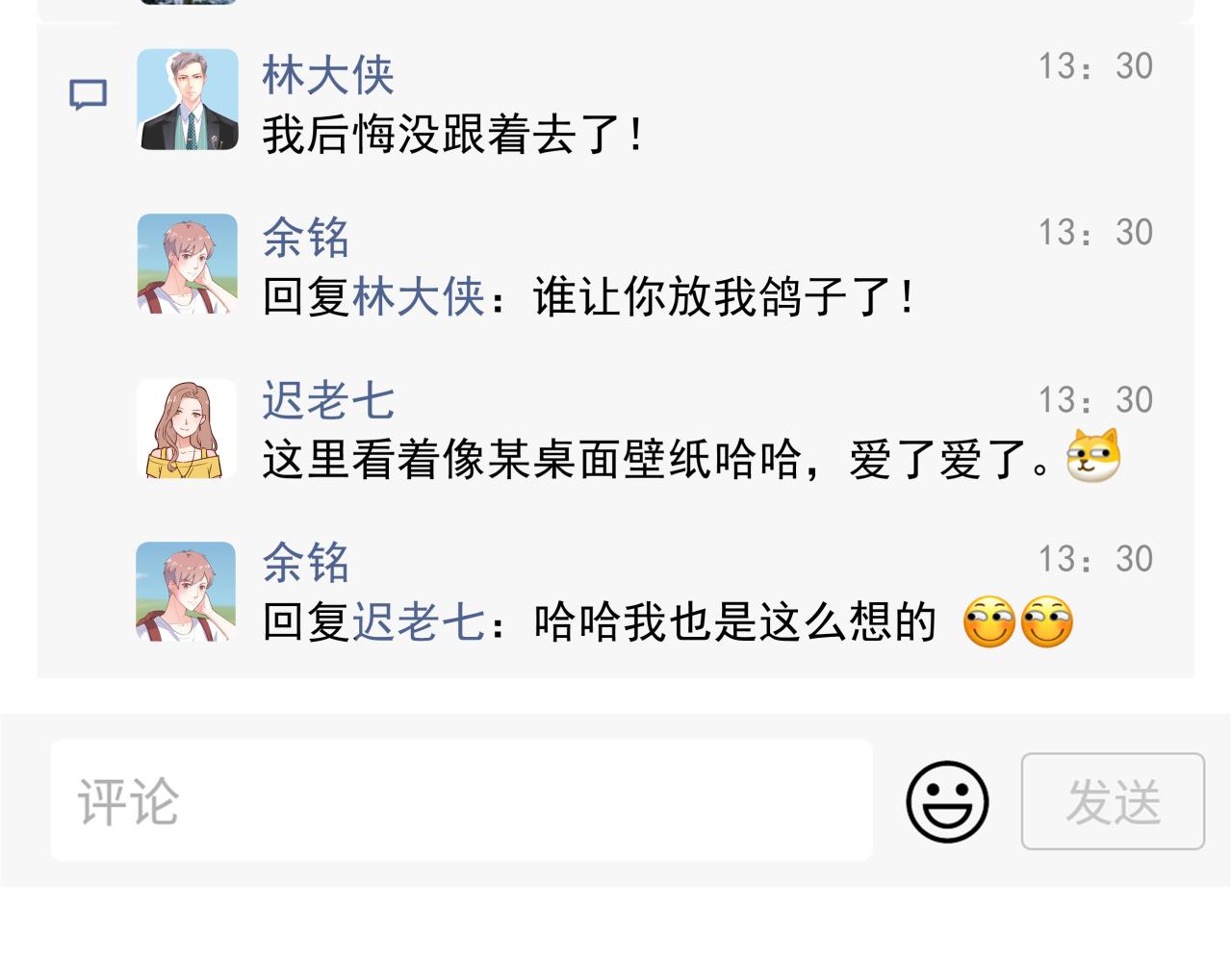This screenshot has height=962, width=1232.
Task: Click the 林大侠 mention in 余铭's reply
Action: pyautogui.click(x=419, y=296)
